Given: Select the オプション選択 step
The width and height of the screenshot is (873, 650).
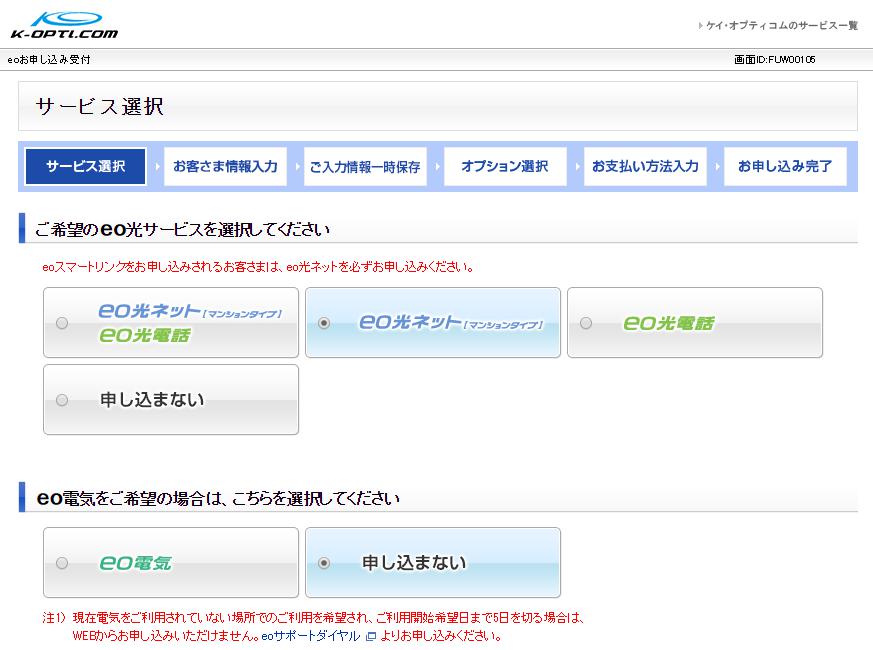Looking at the screenshot, I should coord(505,166).
